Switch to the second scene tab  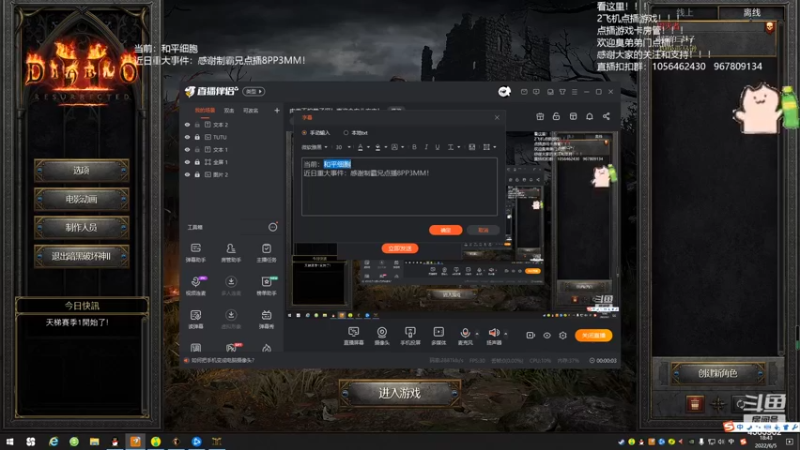(229, 110)
